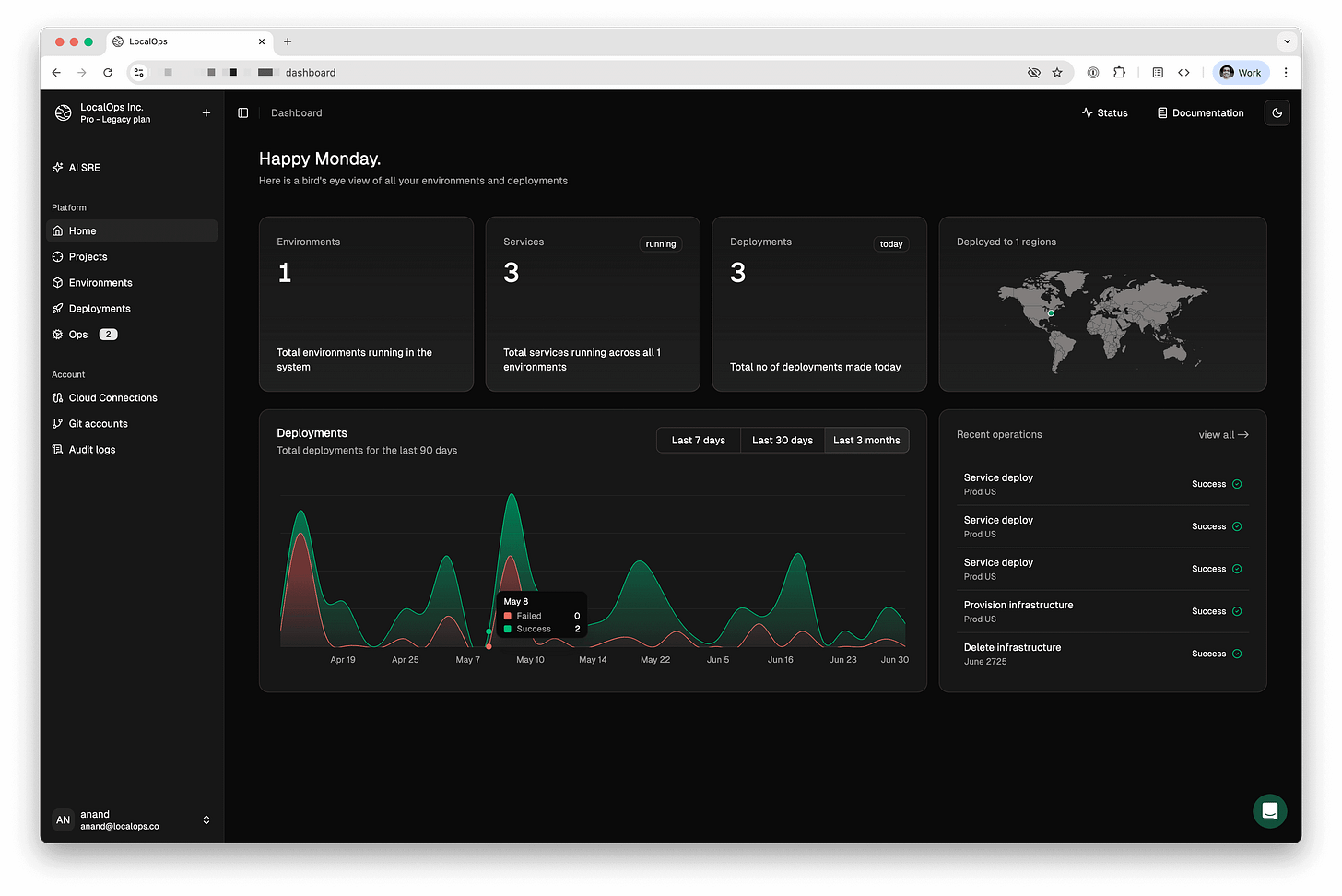Screen dimensions: 1342x896
Task: Open Environments in the sidebar
Action: coord(132,283)
